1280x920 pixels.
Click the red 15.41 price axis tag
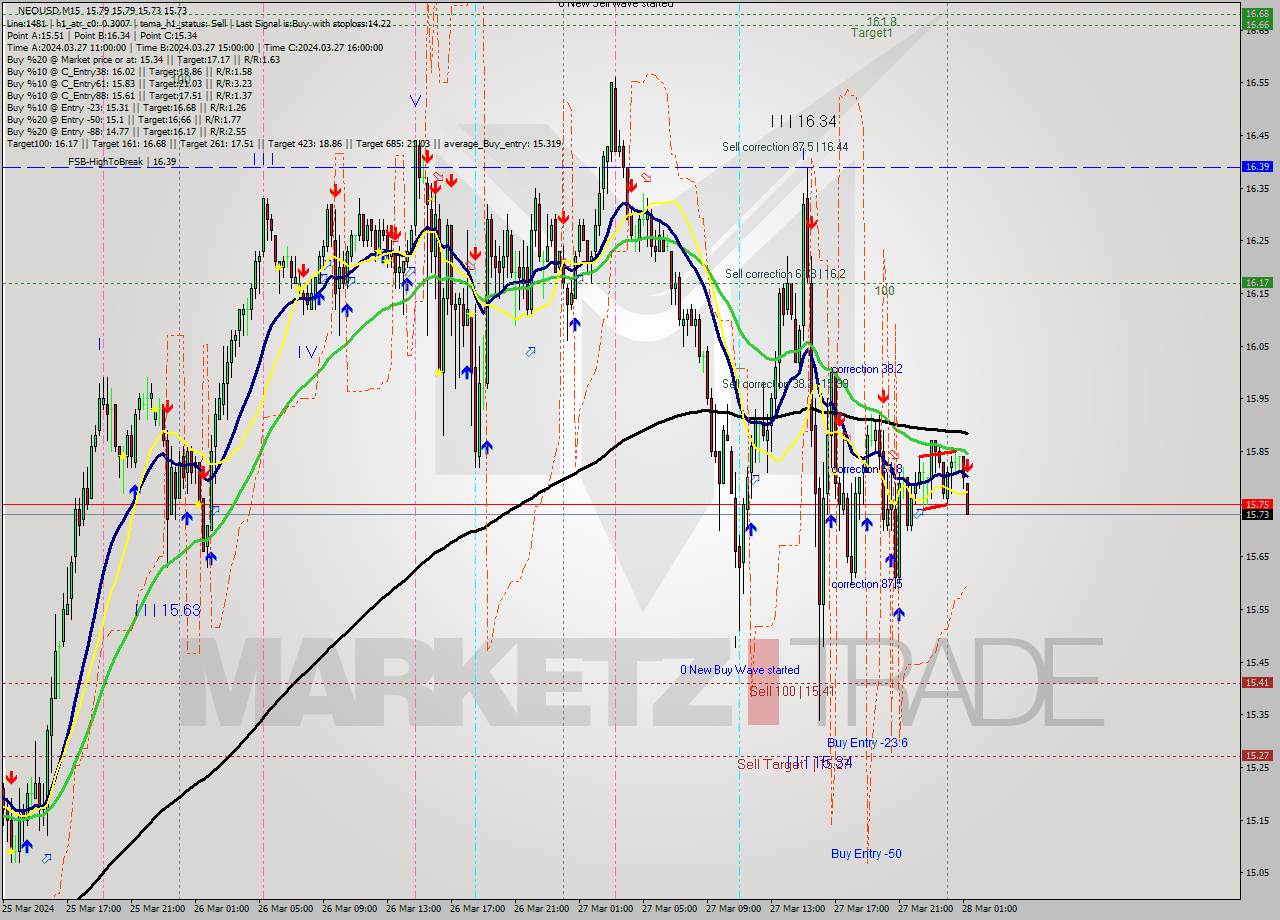click(1257, 682)
